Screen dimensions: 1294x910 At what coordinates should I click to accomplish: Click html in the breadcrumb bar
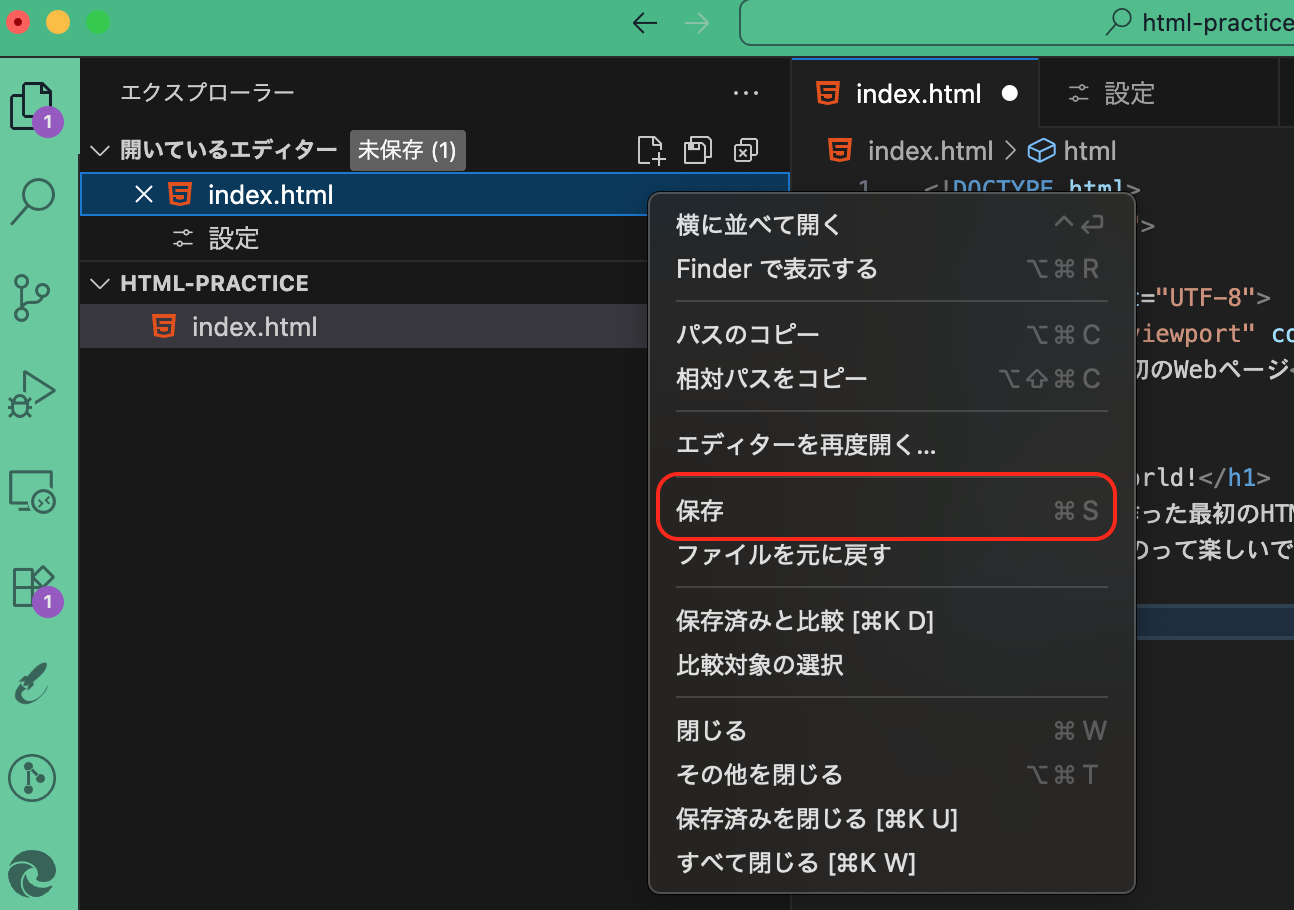click(1090, 150)
